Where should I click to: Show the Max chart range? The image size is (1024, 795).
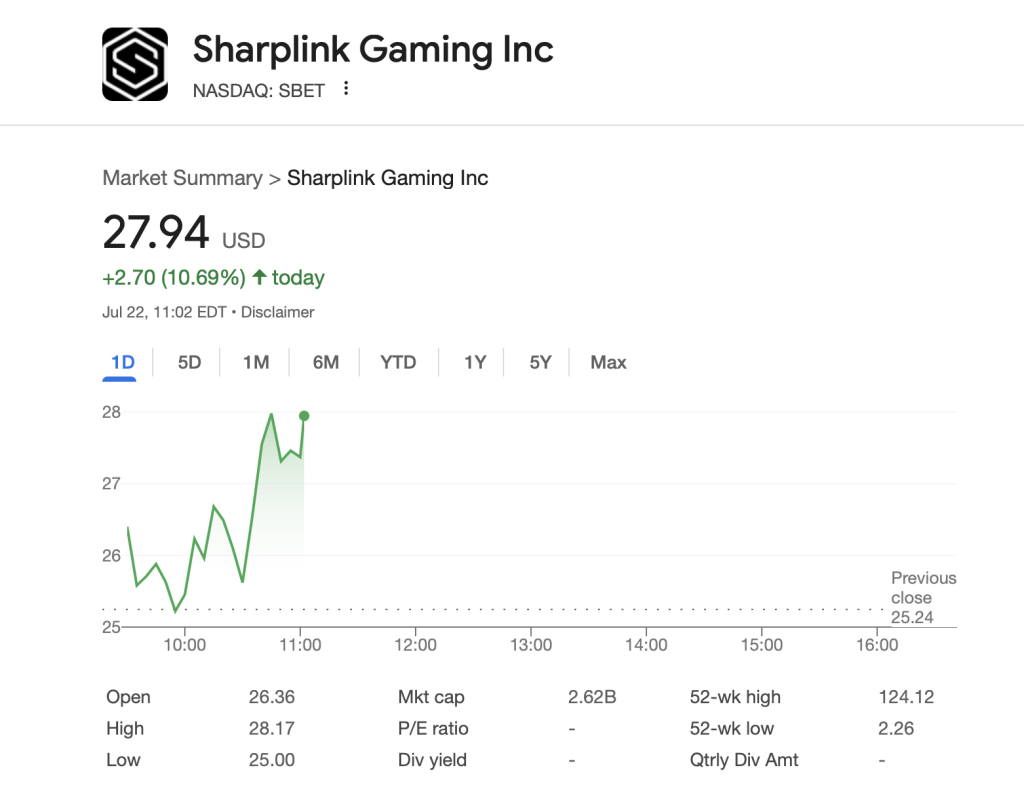(x=608, y=362)
